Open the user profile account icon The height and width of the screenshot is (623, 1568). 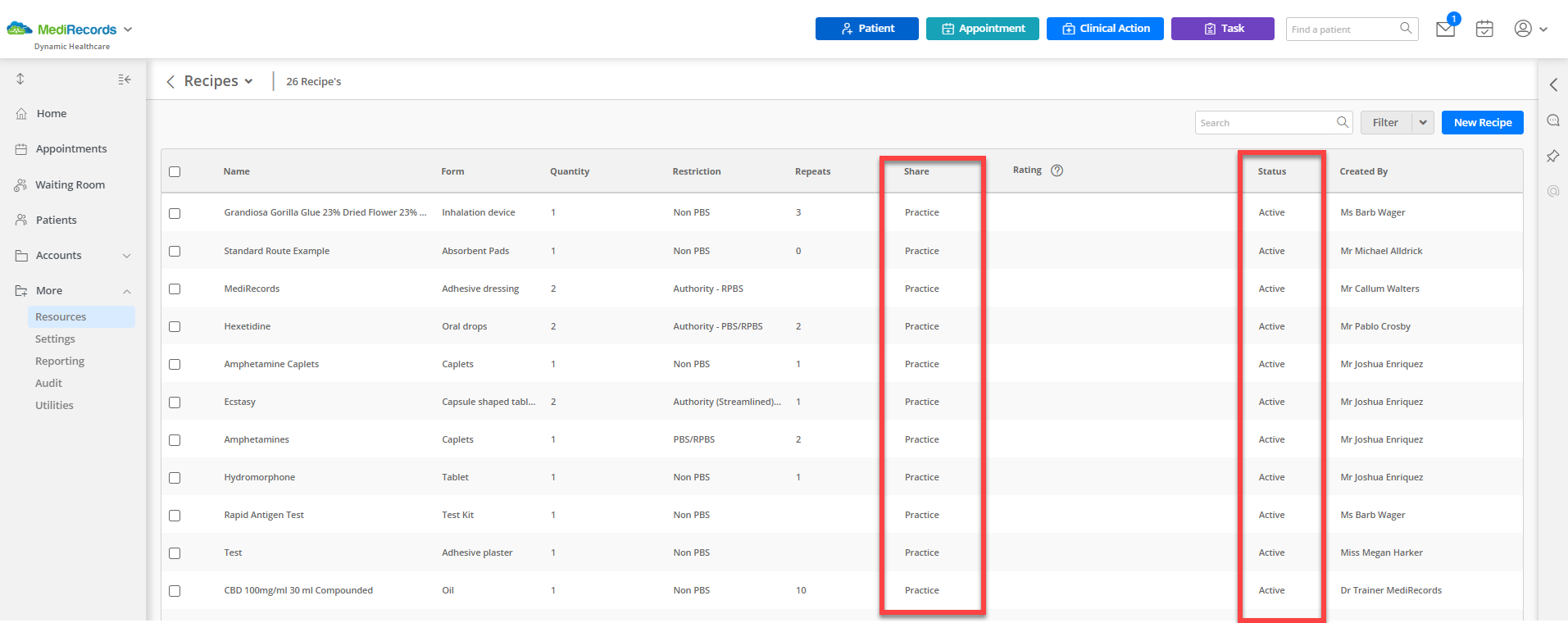(x=1523, y=29)
